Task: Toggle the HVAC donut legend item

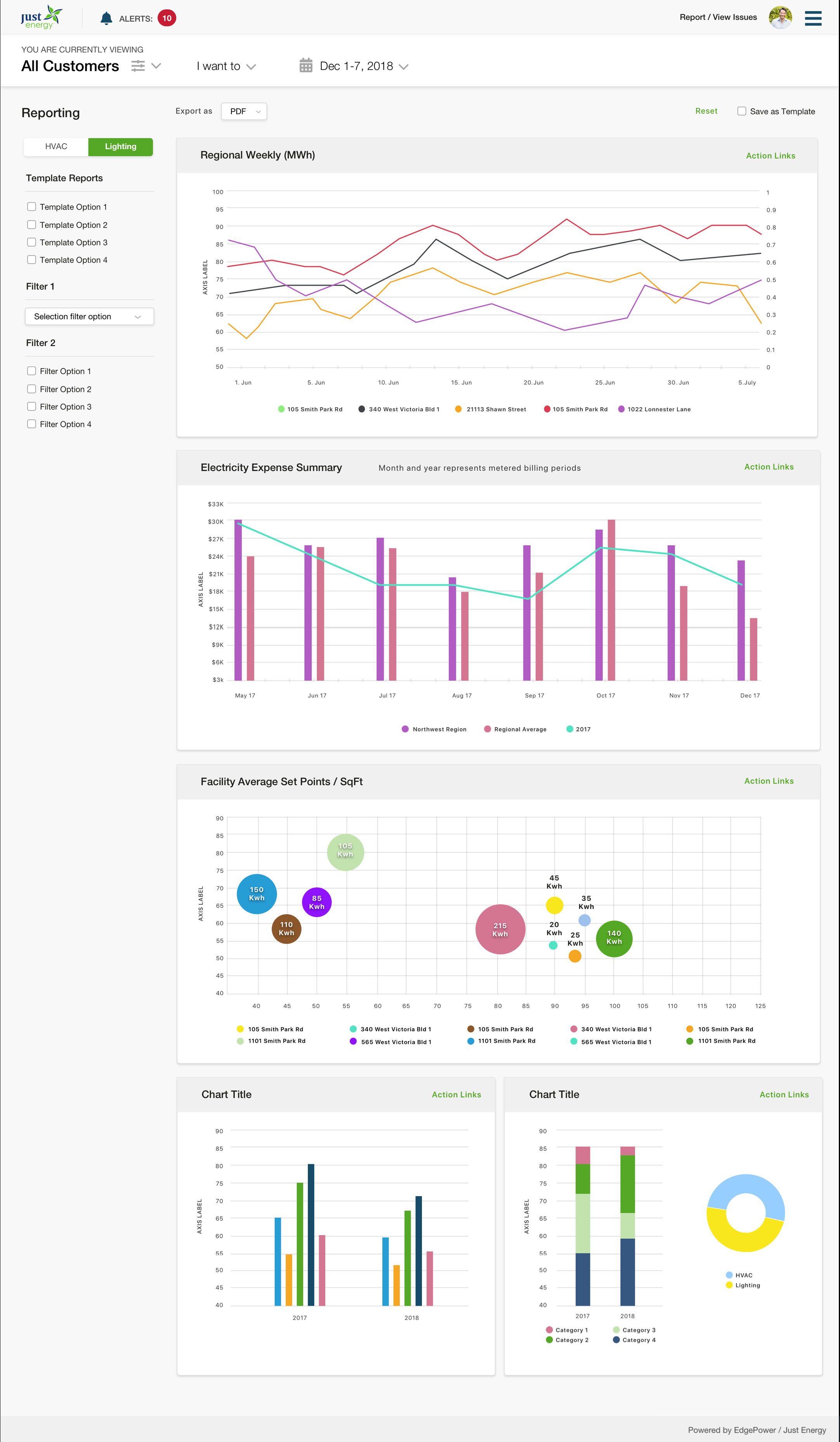Action: (x=739, y=1275)
